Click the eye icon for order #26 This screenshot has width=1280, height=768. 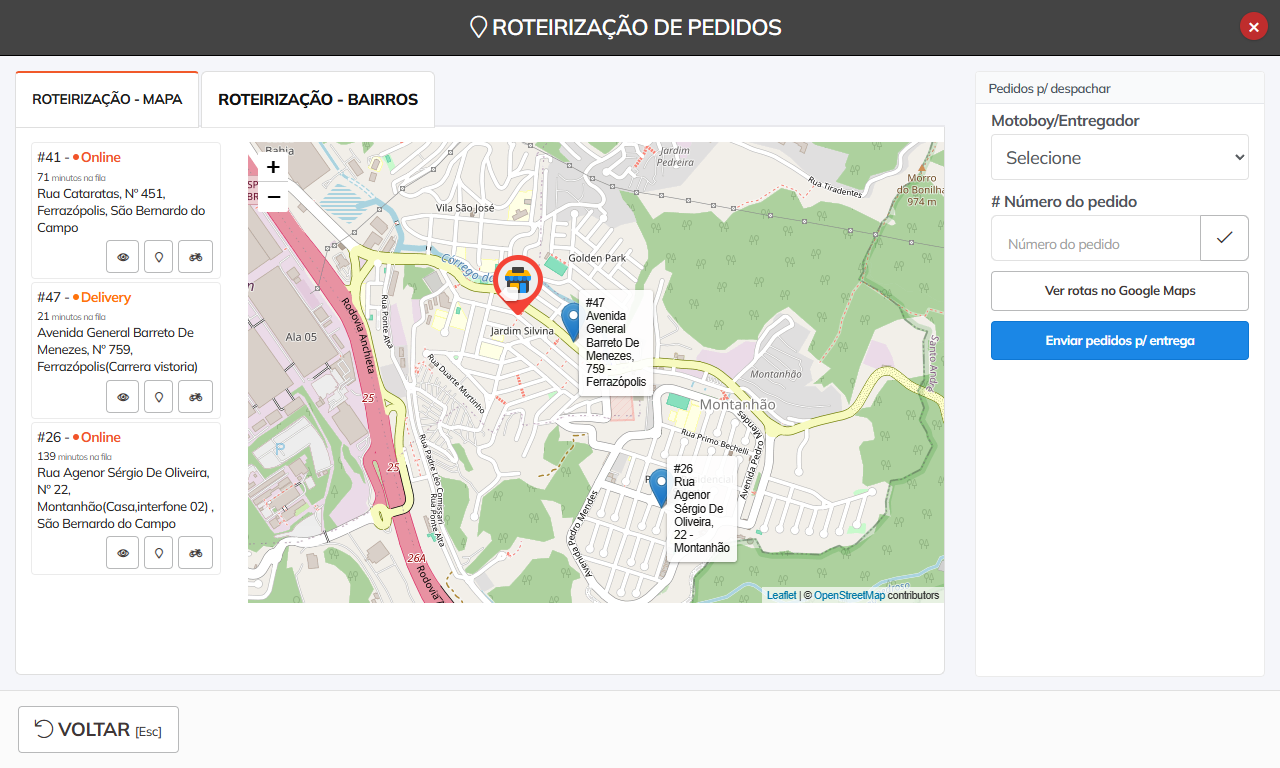123,553
